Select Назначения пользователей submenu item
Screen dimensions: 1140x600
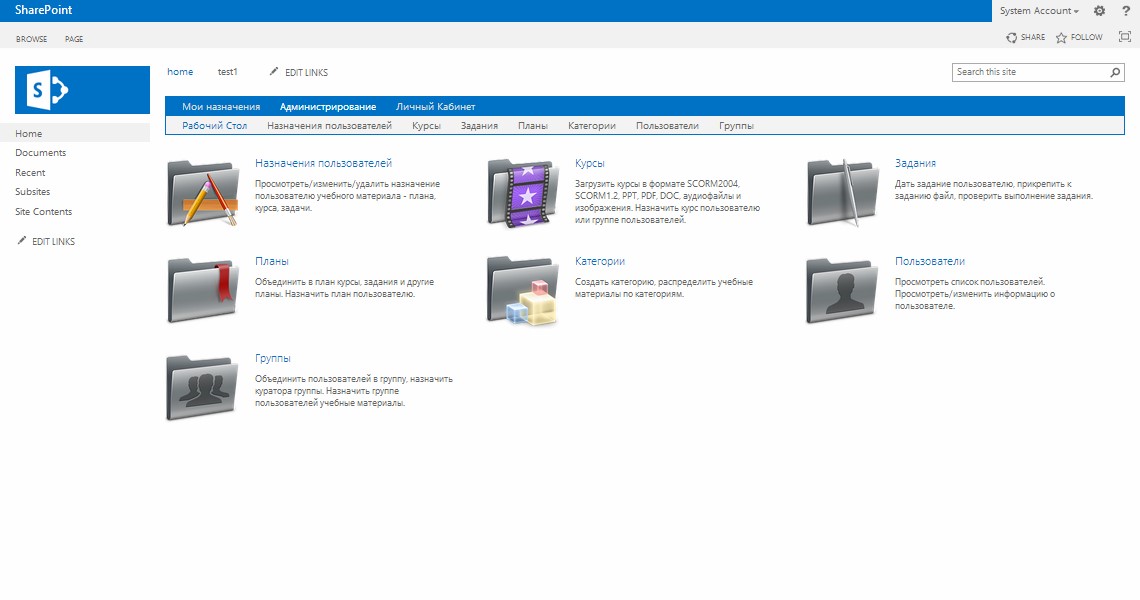click(329, 126)
